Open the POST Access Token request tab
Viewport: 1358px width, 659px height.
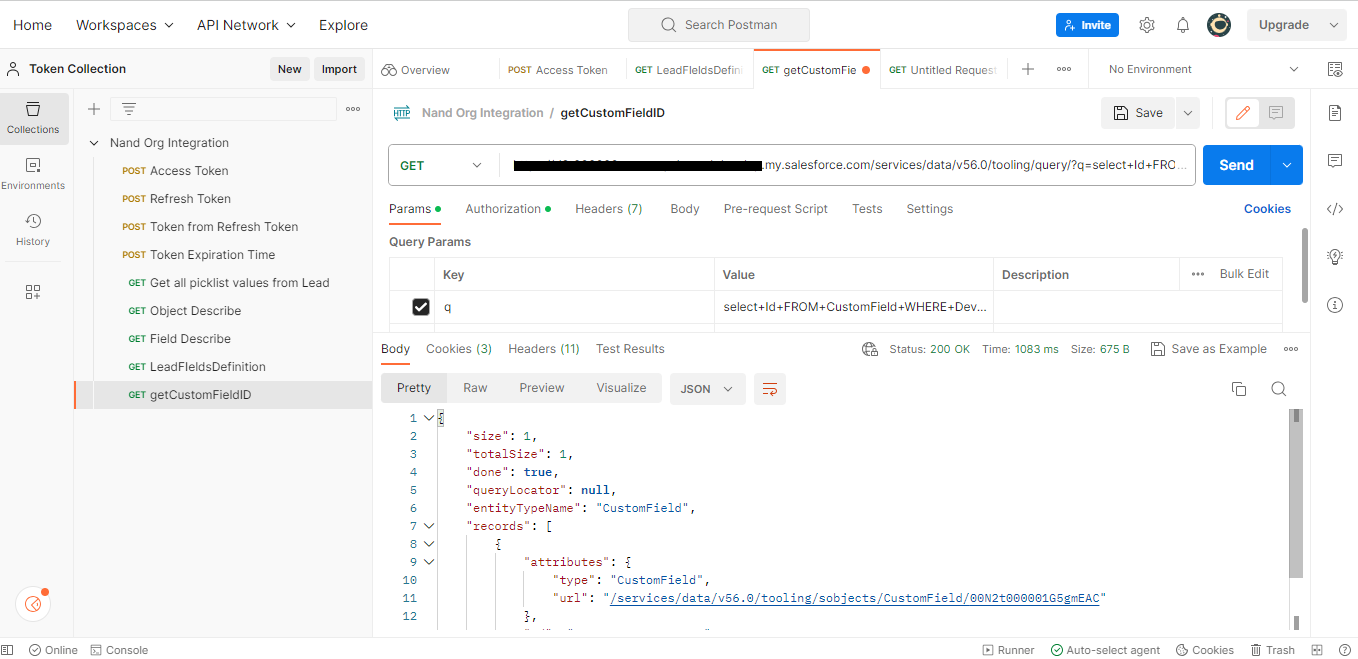[560, 69]
